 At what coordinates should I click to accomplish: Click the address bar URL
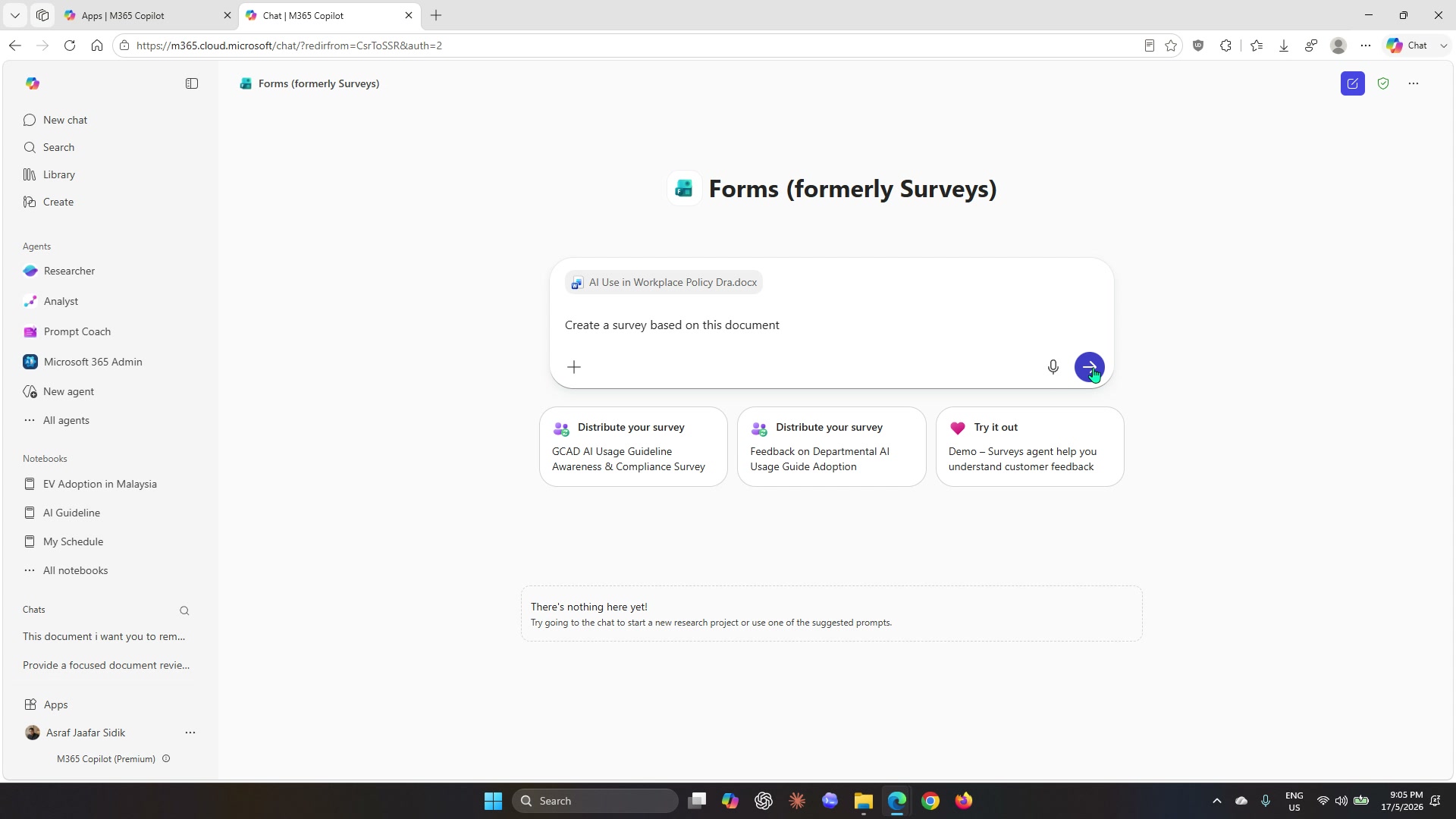(x=289, y=45)
